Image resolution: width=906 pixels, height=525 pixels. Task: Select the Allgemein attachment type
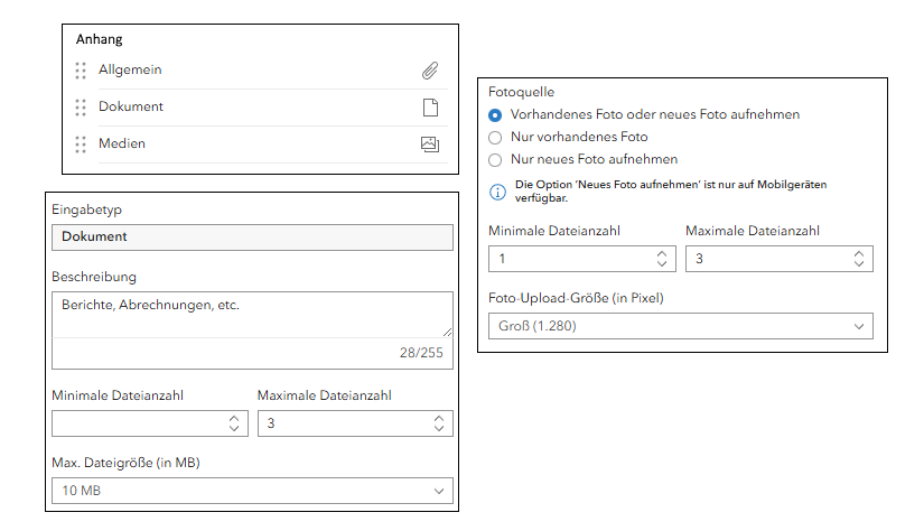point(261,70)
